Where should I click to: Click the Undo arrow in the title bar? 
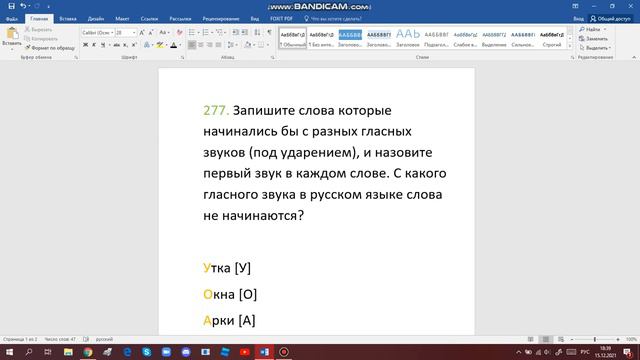click(23, 6)
